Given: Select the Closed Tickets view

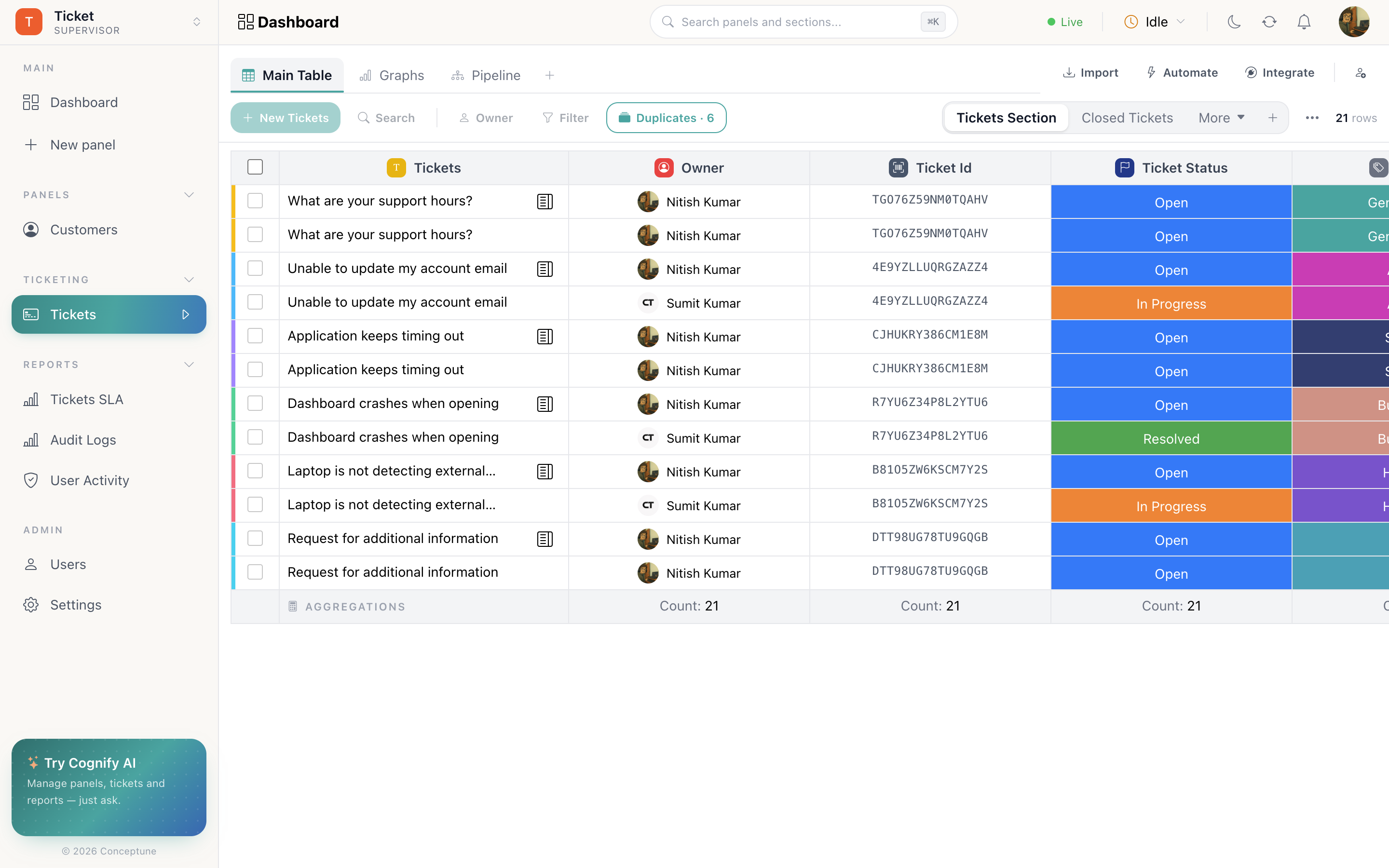Looking at the screenshot, I should tap(1127, 118).
